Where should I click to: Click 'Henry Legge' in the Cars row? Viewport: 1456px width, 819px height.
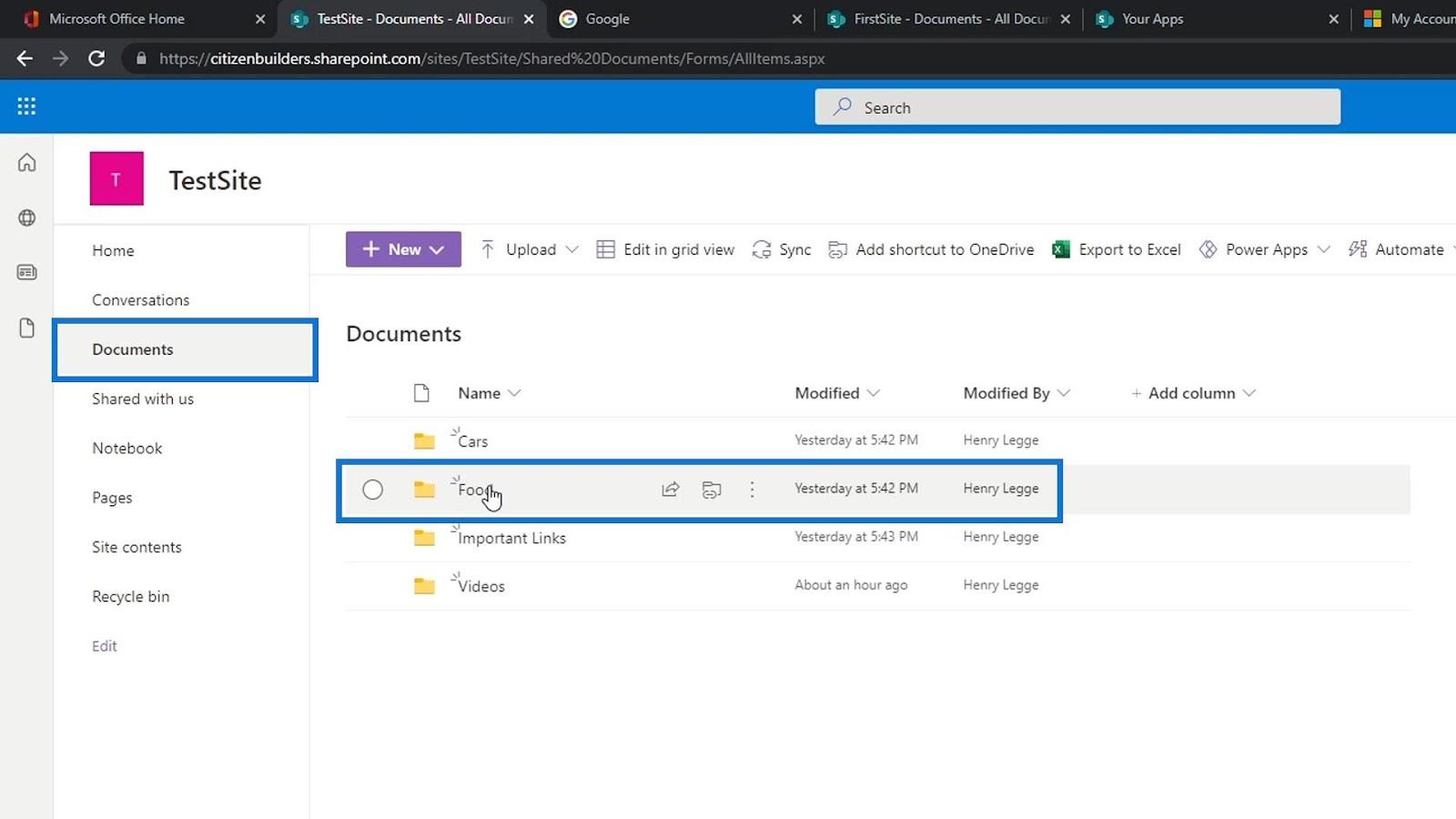click(x=1001, y=440)
